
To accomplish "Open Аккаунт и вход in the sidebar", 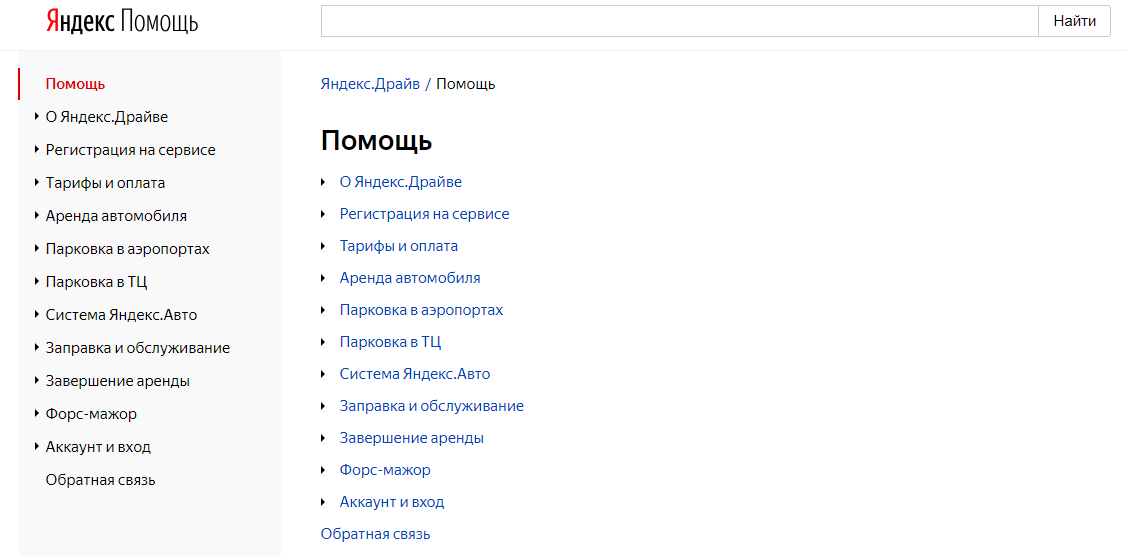I will pos(98,447).
